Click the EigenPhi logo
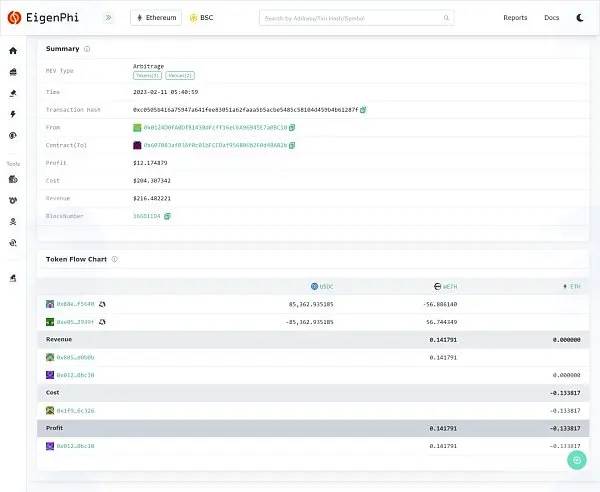 [43, 18]
